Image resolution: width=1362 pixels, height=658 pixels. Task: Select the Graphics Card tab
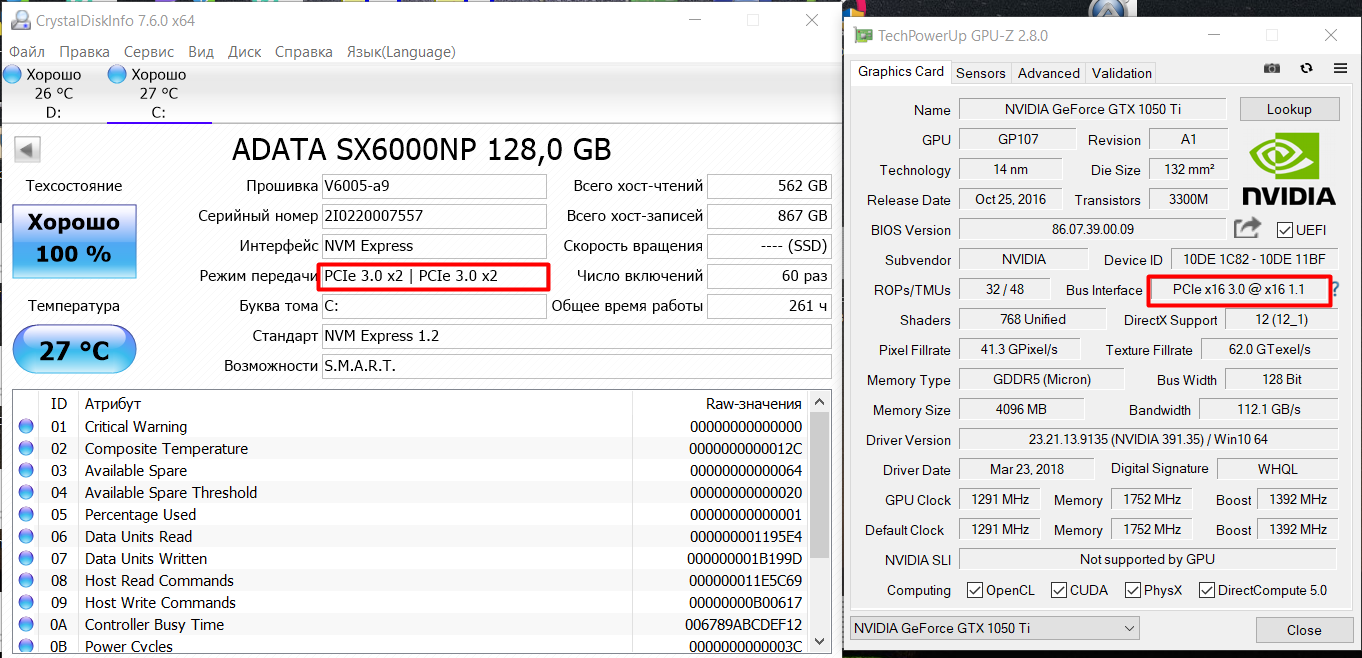point(901,71)
